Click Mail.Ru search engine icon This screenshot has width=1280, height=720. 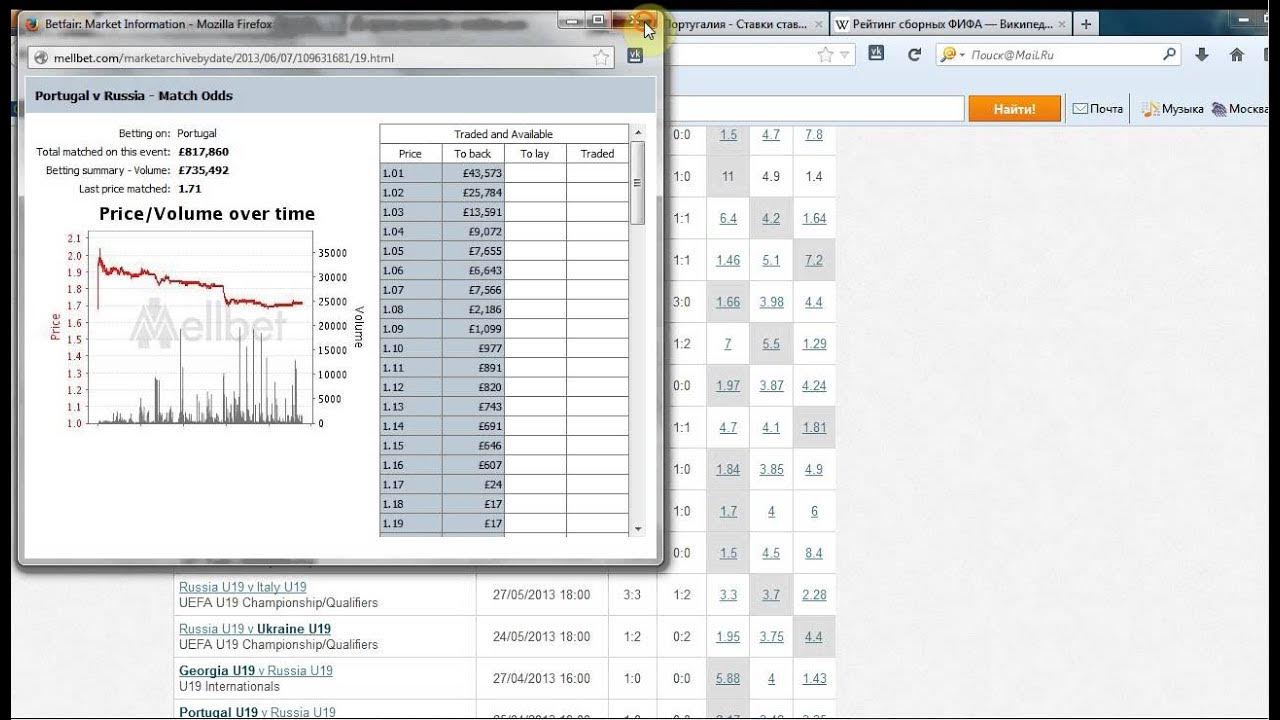tap(947, 55)
